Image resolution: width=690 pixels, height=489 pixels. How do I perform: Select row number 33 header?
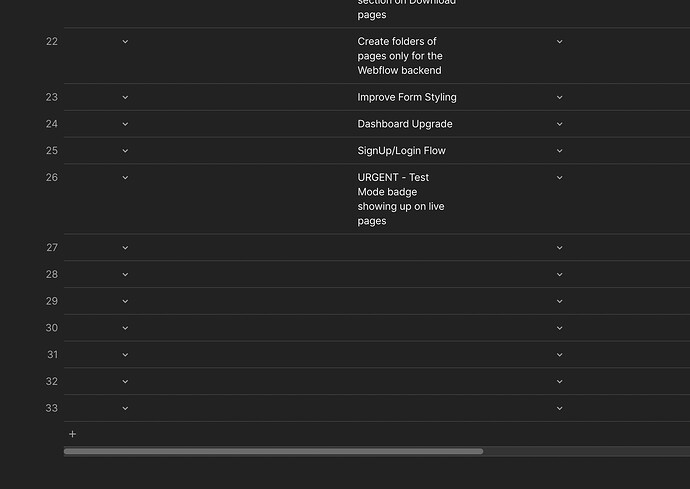(x=52, y=408)
